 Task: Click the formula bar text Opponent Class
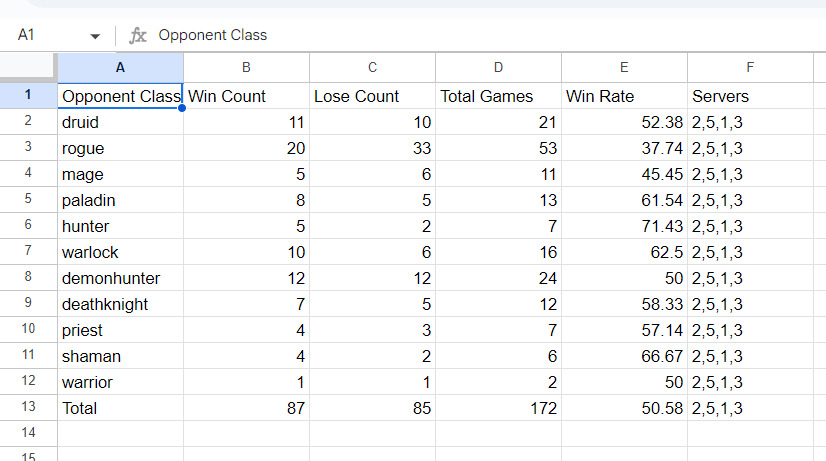[213, 35]
